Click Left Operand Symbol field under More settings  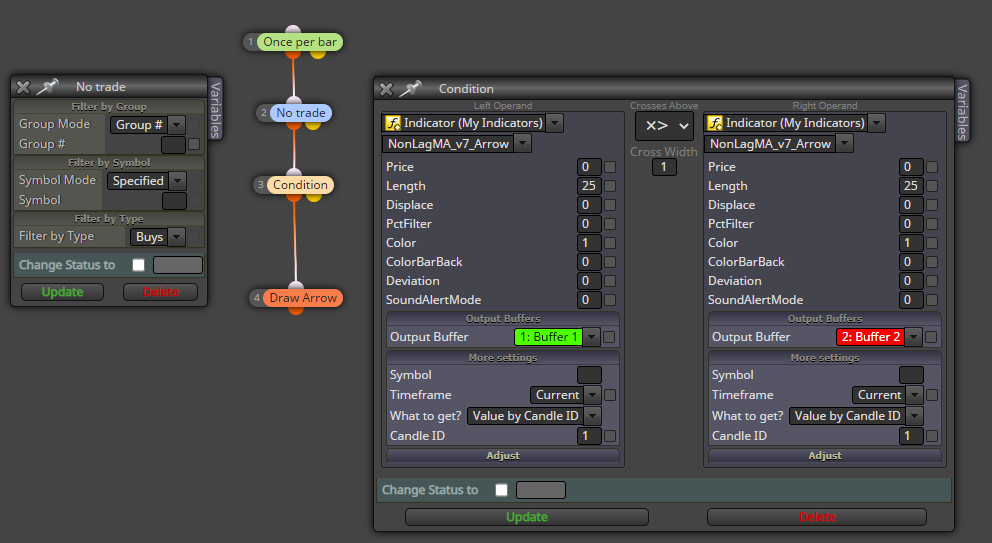[x=589, y=375]
